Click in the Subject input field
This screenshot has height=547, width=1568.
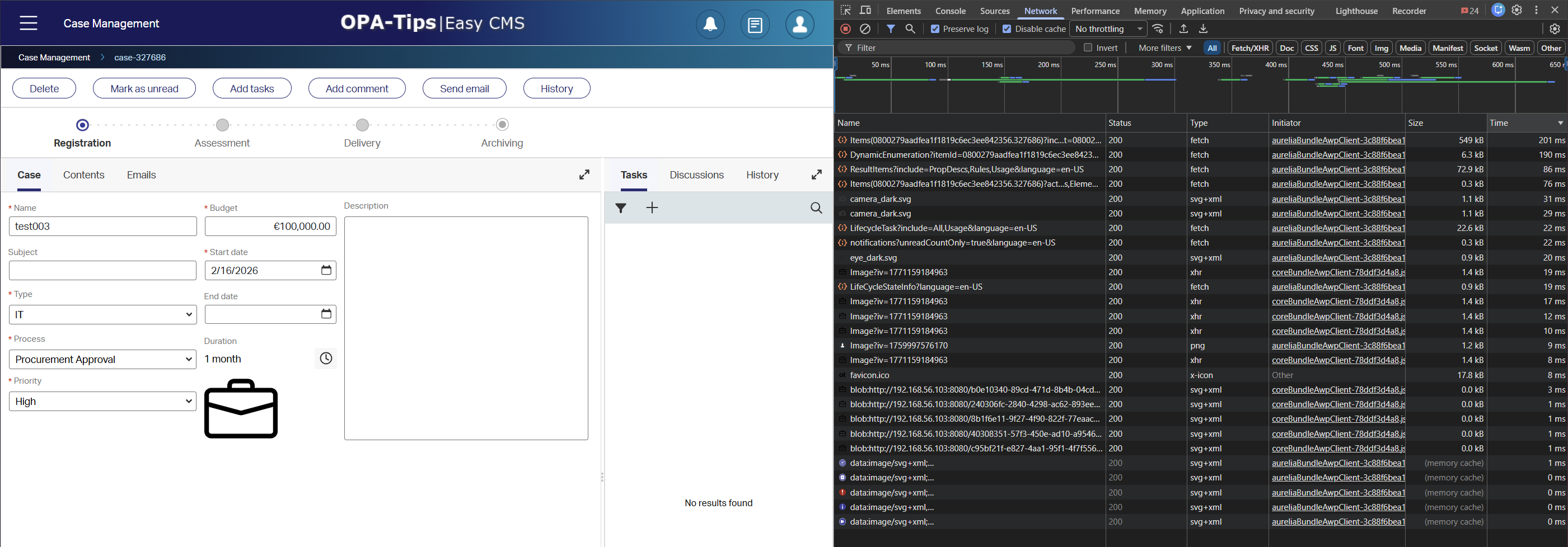(102, 271)
